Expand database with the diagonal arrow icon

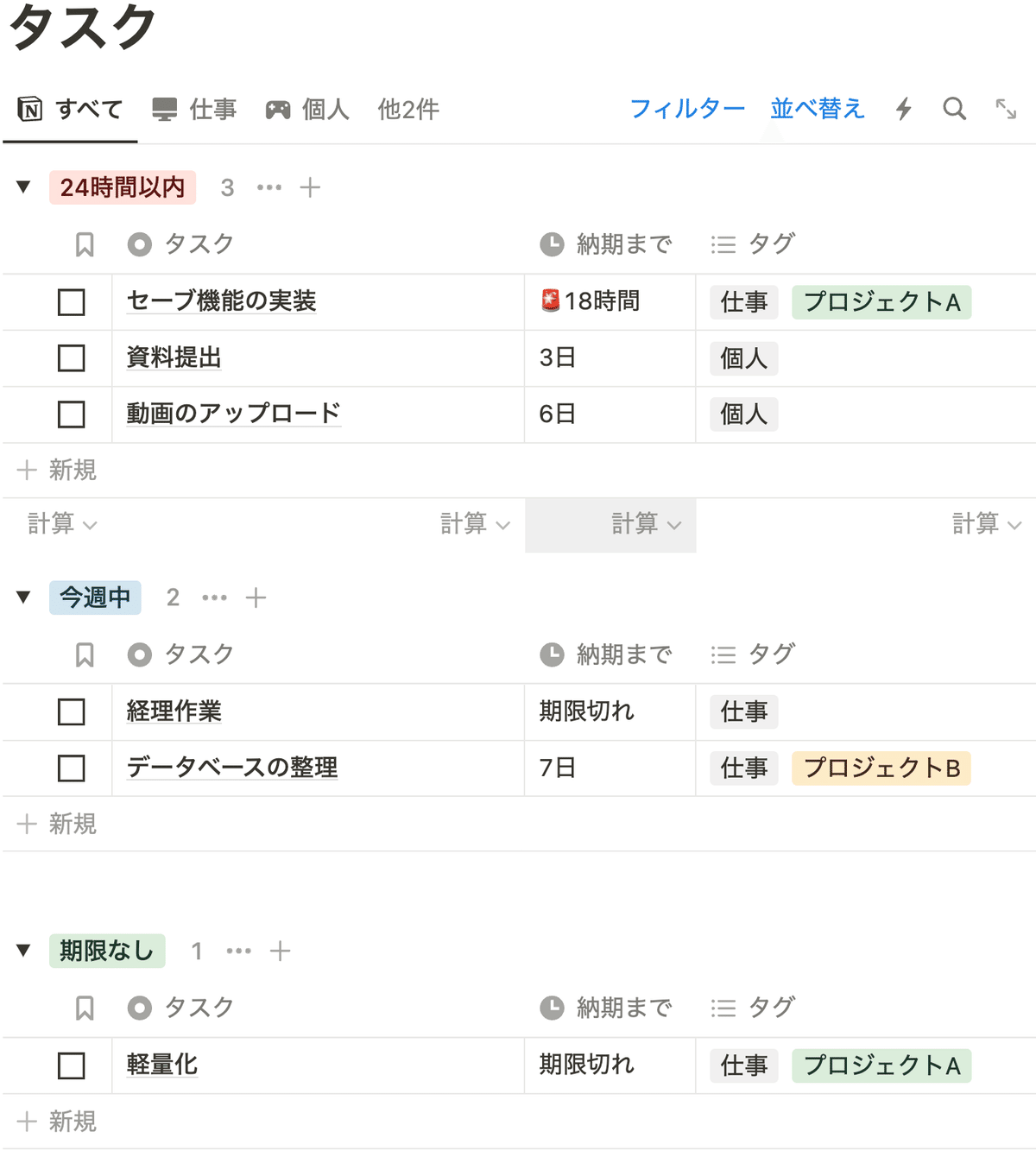point(1006,109)
